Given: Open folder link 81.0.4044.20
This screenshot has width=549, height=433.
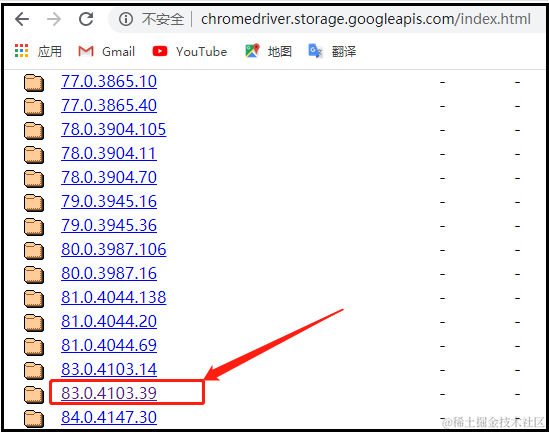Looking at the screenshot, I should [x=109, y=322].
